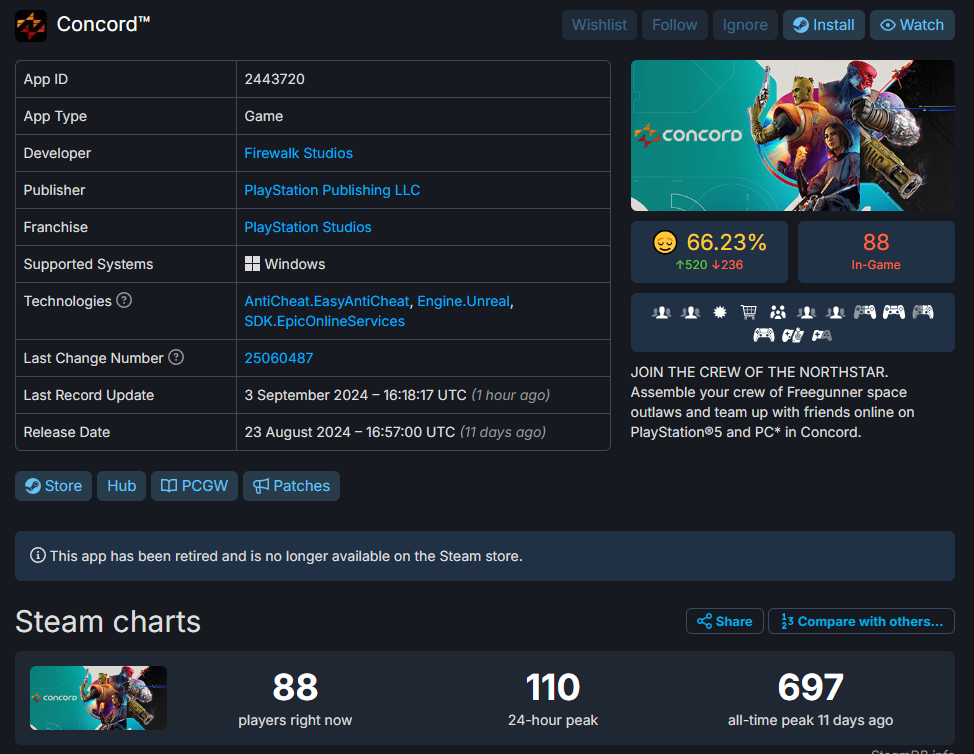Click the Concord header artwork image
974x754 pixels.
point(793,135)
